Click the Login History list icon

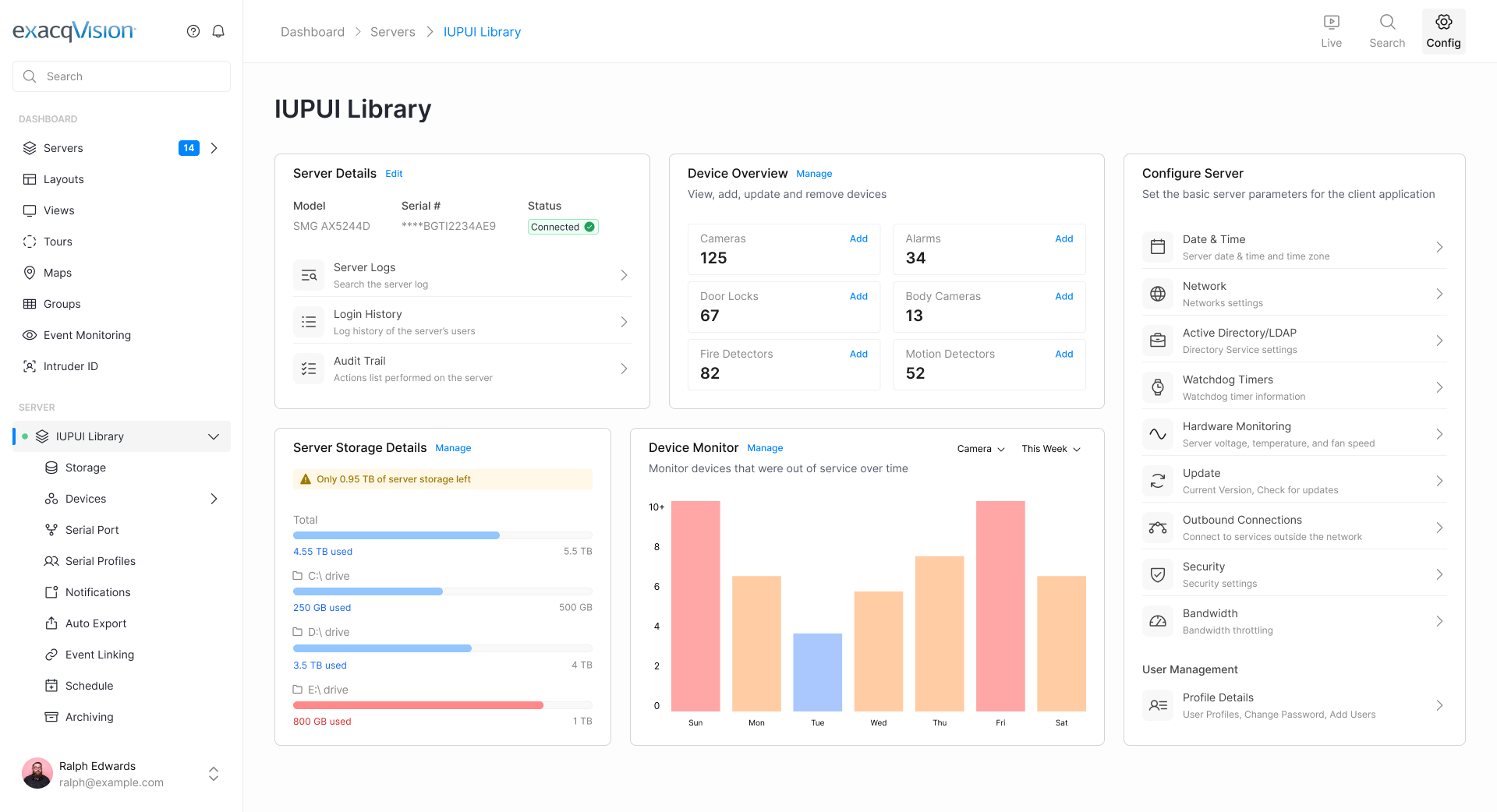tap(309, 322)
